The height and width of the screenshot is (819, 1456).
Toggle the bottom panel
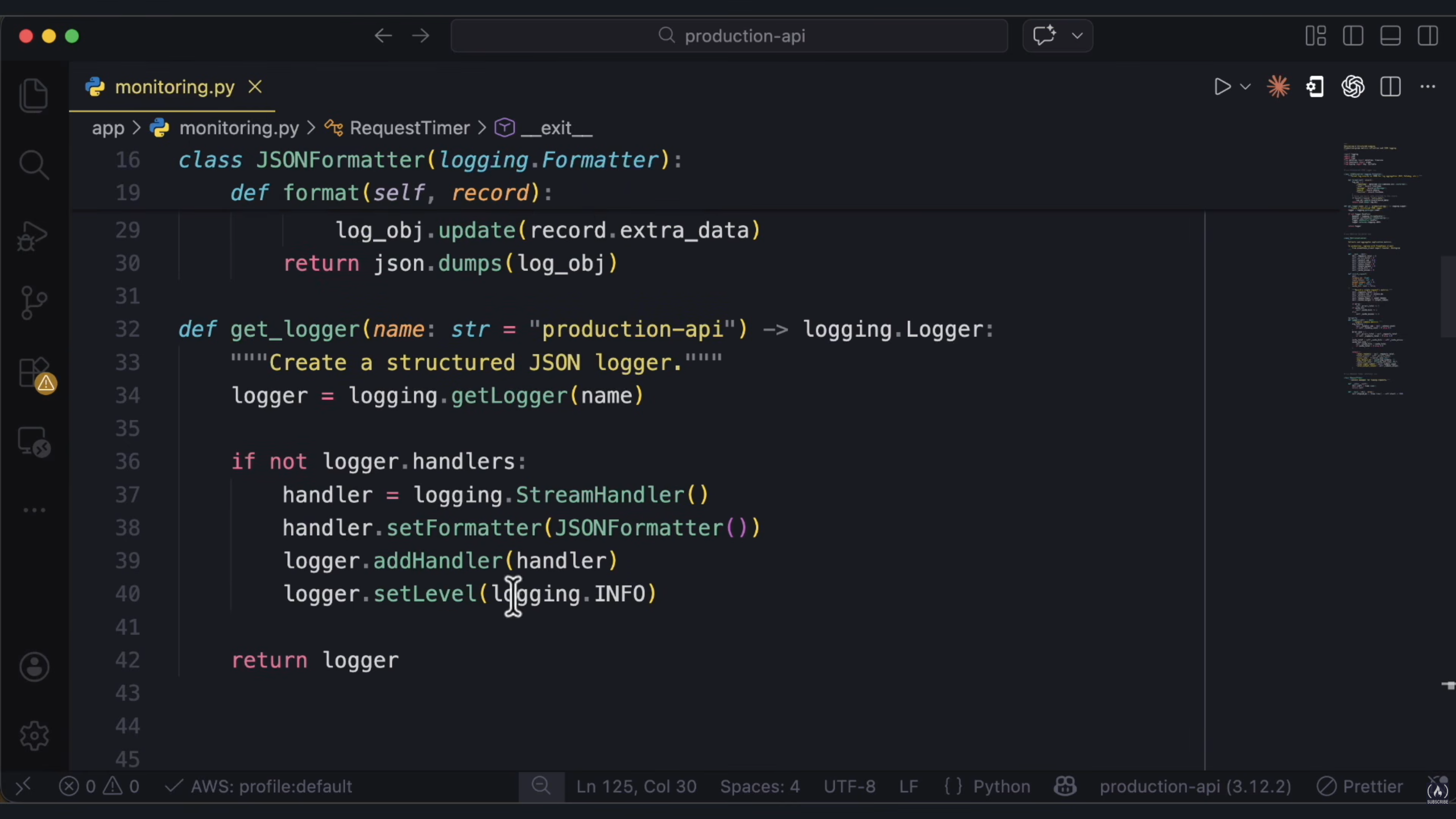(1390, 36)
